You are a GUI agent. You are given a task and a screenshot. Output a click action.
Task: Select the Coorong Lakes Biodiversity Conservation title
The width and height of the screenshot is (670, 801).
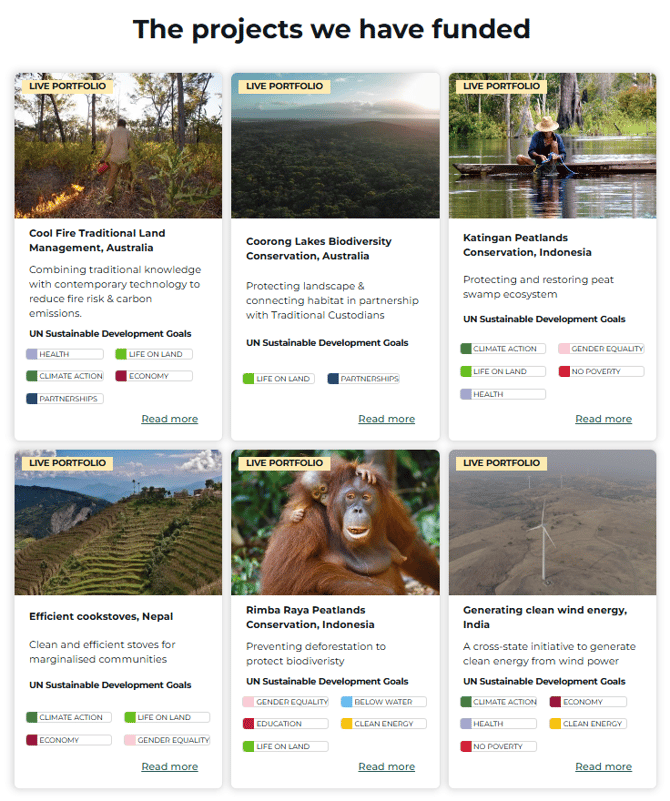(319, 248)
